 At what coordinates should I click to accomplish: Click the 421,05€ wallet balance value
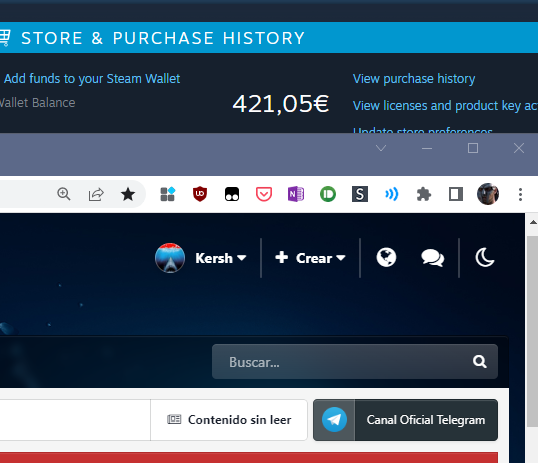click(281, 104)
